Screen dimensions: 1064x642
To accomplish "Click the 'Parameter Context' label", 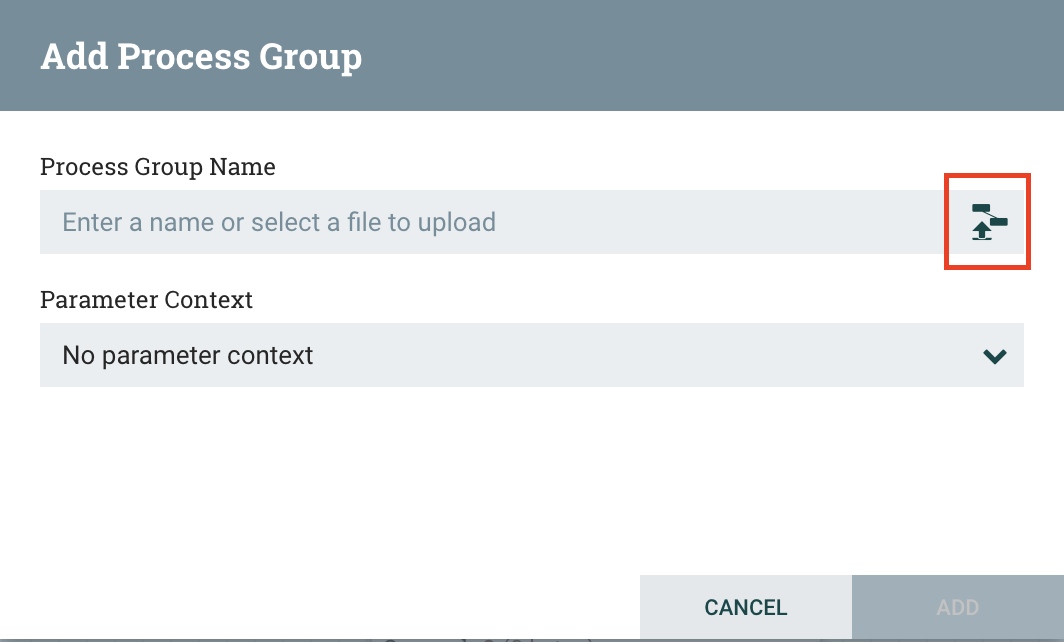I will click(x=146, y=299).
